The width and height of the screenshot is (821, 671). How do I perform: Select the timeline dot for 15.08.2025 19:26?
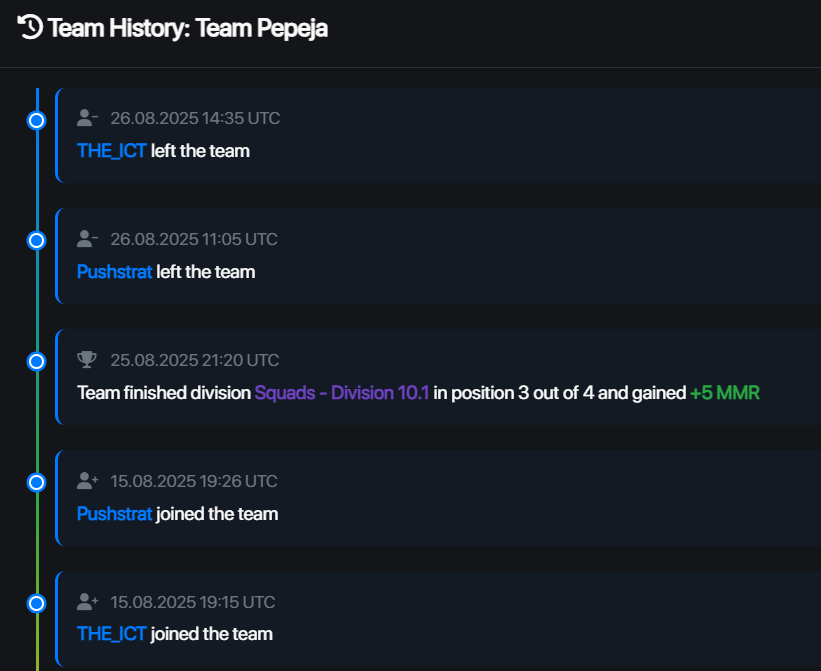click(x=37, y=483)
